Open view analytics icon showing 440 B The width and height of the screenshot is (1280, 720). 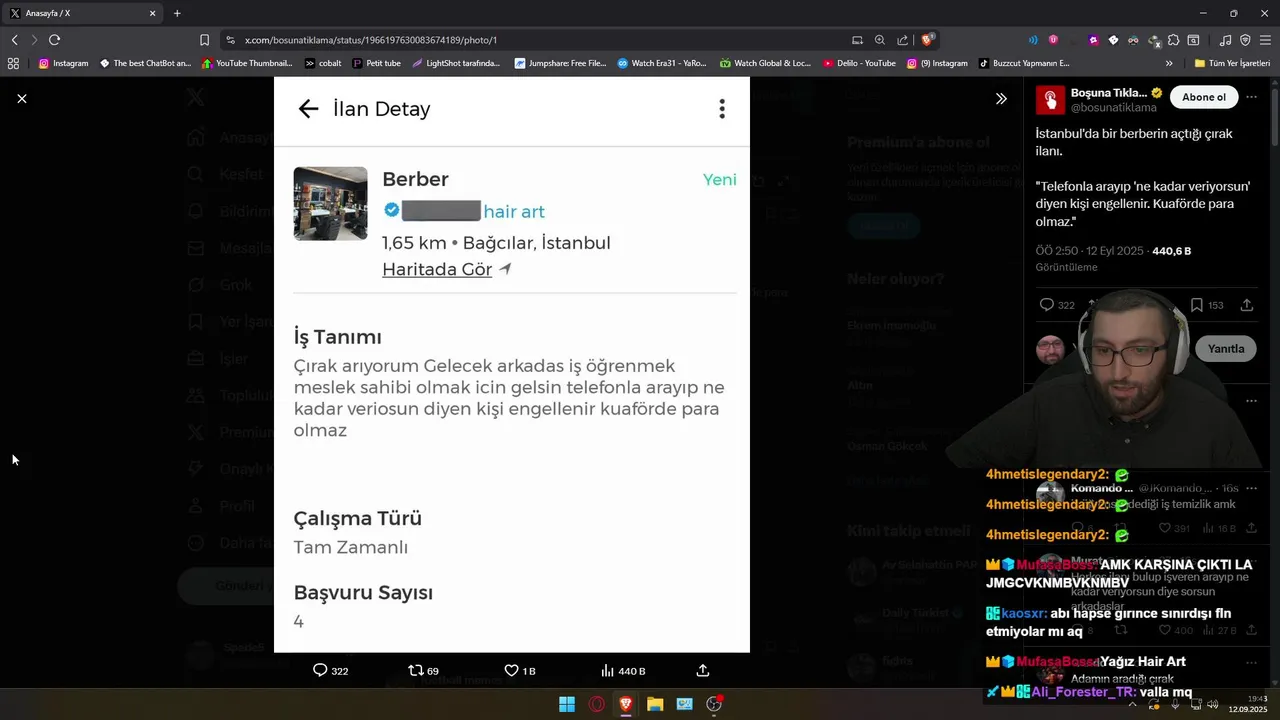tap(607, 670)
